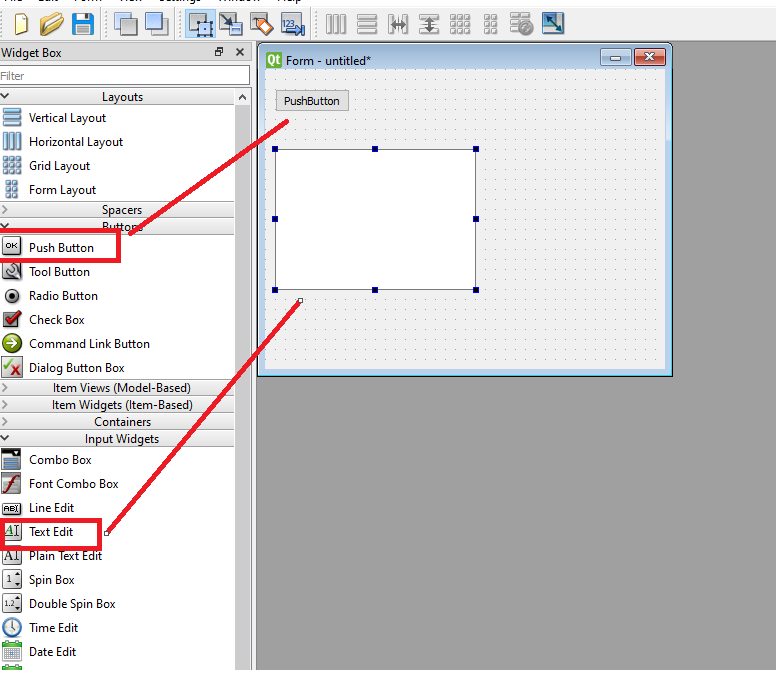
Task: Click bottom-right selection handle of text edit
Action: point(476,289)
